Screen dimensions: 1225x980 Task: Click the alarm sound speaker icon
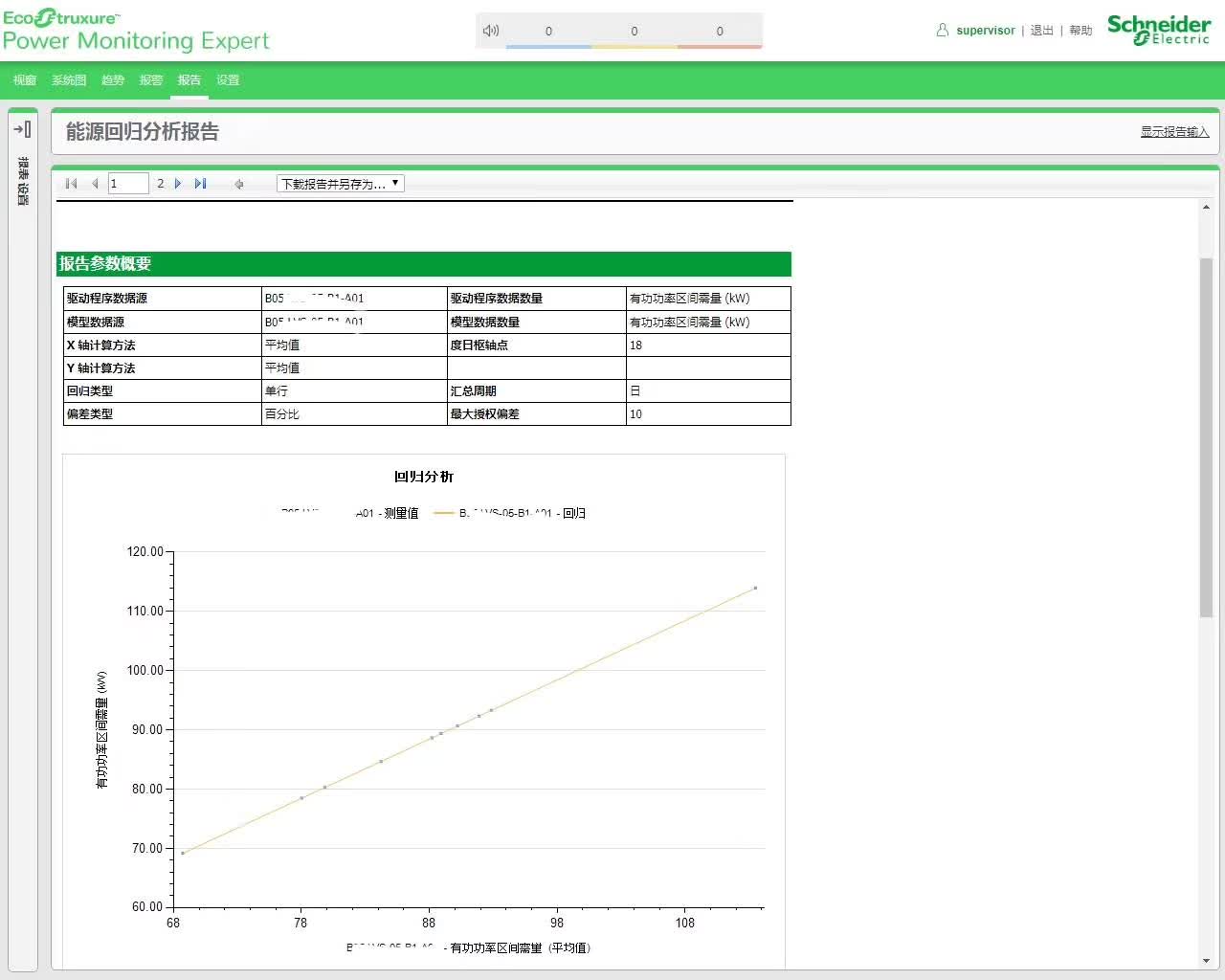(491, 31)
